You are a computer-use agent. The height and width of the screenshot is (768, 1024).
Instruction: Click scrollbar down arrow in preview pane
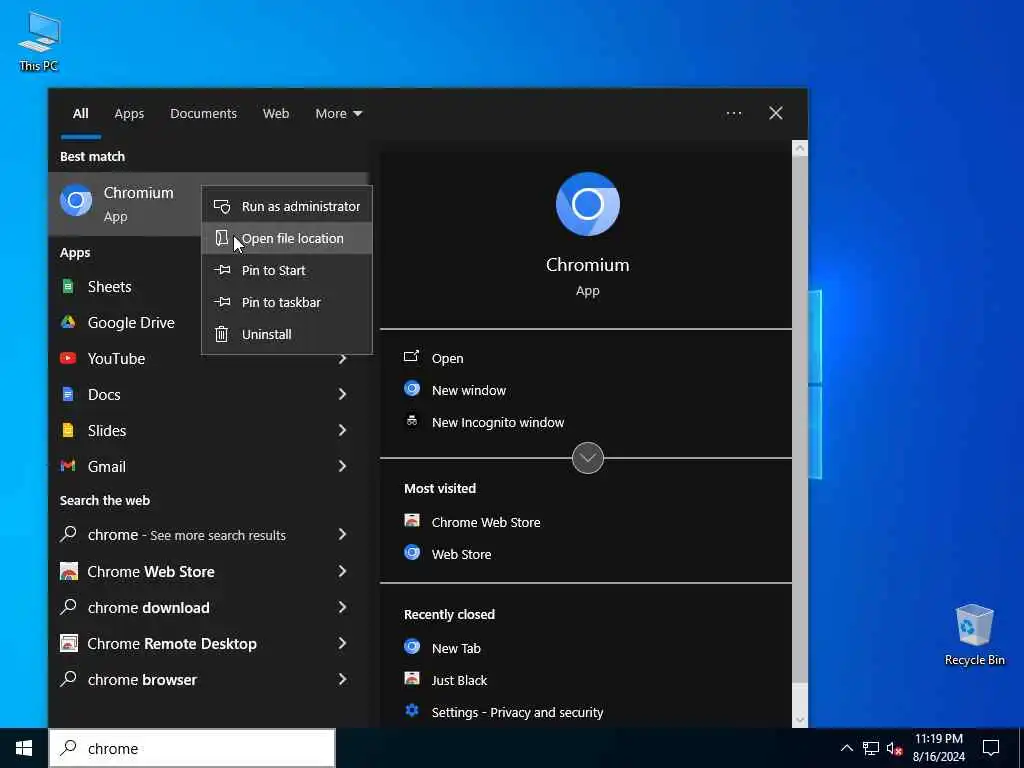tap(800, 720)
